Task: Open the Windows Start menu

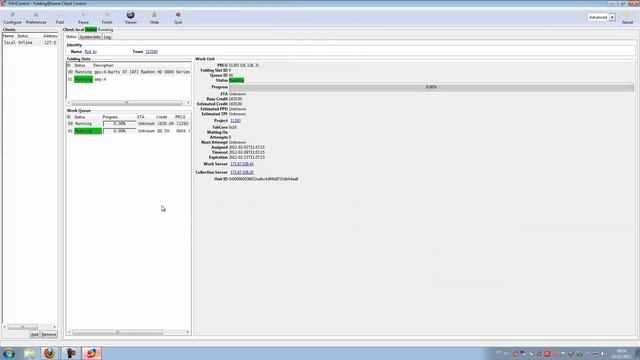Action: coord(9,353)
